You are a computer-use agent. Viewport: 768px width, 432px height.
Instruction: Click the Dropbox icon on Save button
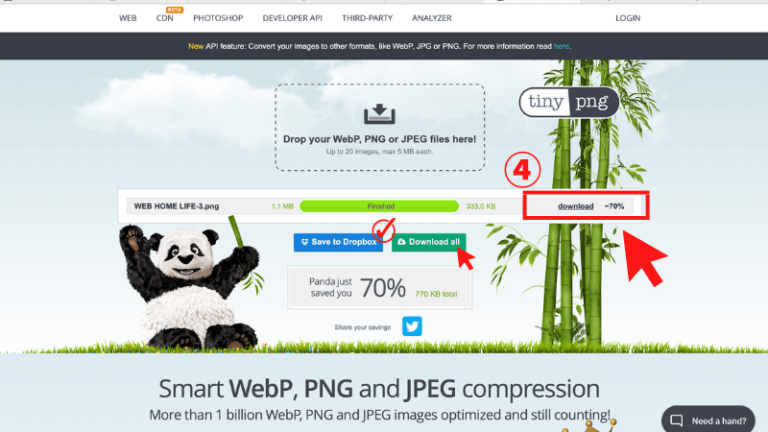(x=305, y=242)
